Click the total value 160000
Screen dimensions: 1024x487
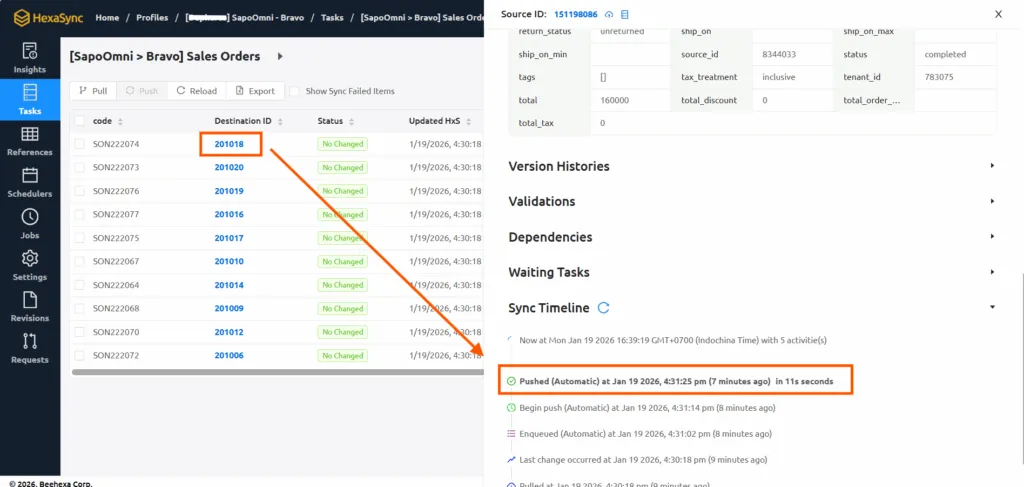[x=614, y=100]
